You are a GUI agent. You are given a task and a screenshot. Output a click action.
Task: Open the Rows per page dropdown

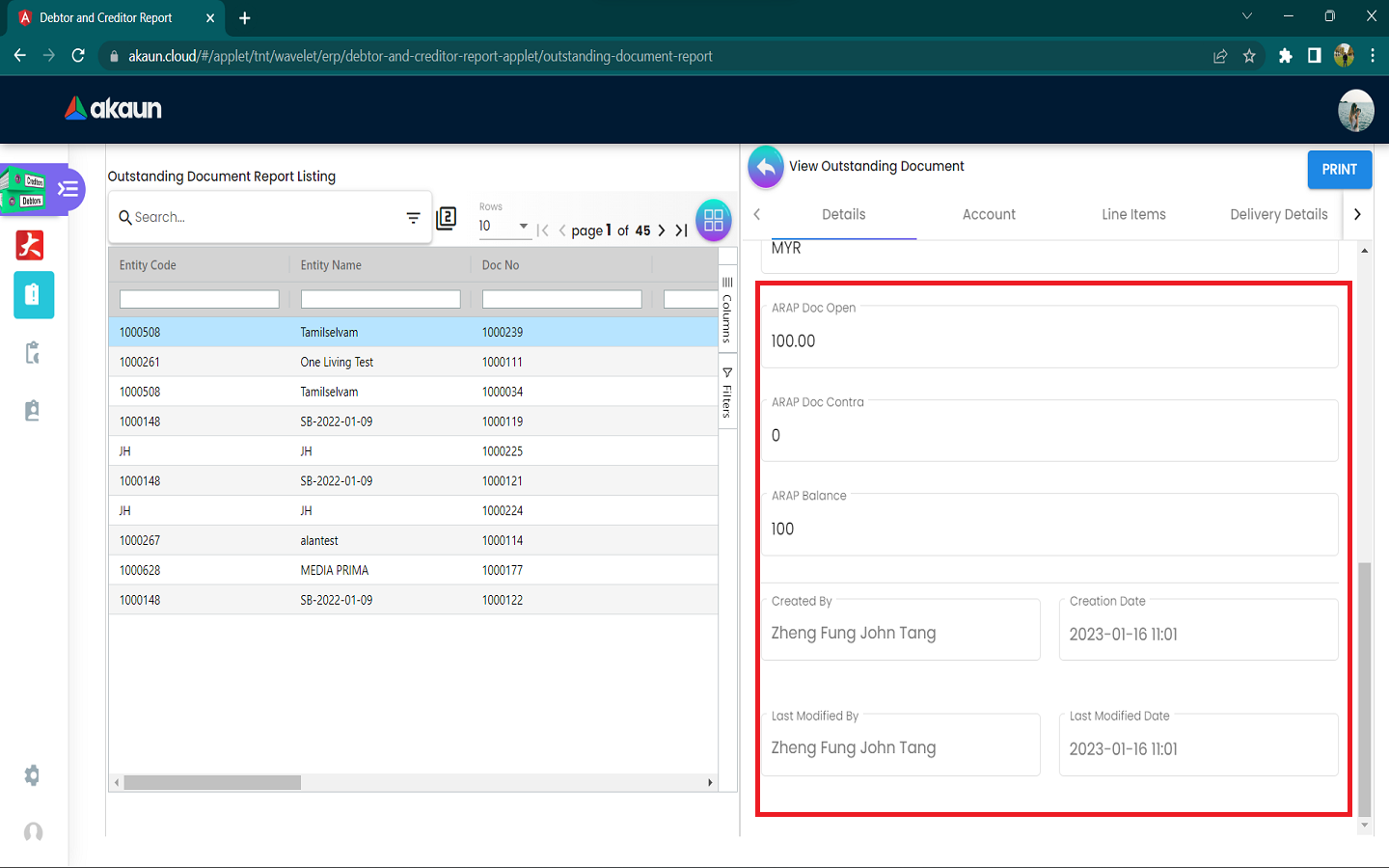click(504, 227)
